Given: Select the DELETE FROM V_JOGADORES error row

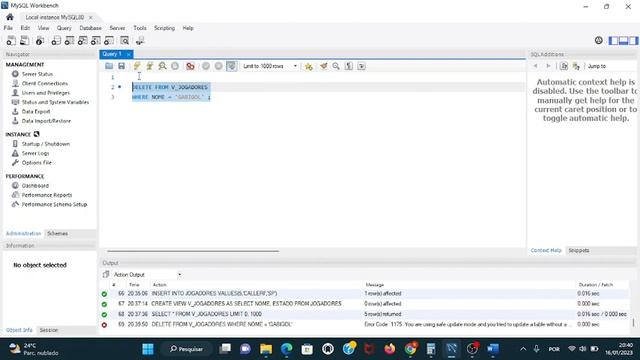Looking at the screenshot, I should point(365,324).
